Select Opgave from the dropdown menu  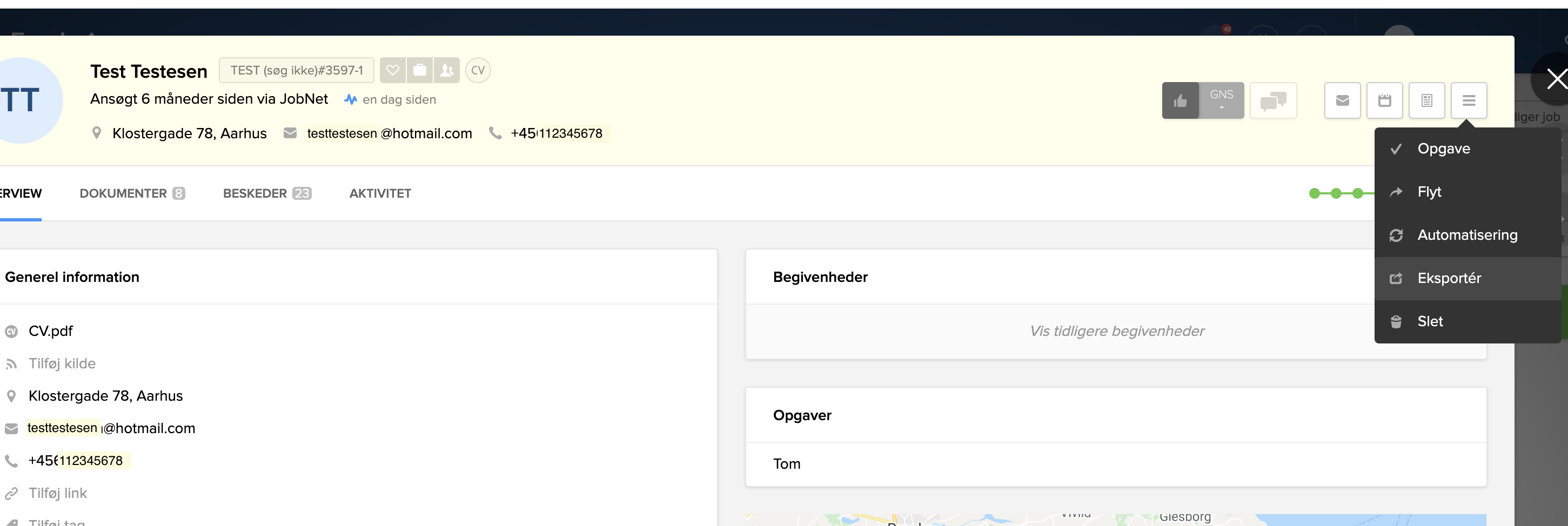pos(1443,149)
